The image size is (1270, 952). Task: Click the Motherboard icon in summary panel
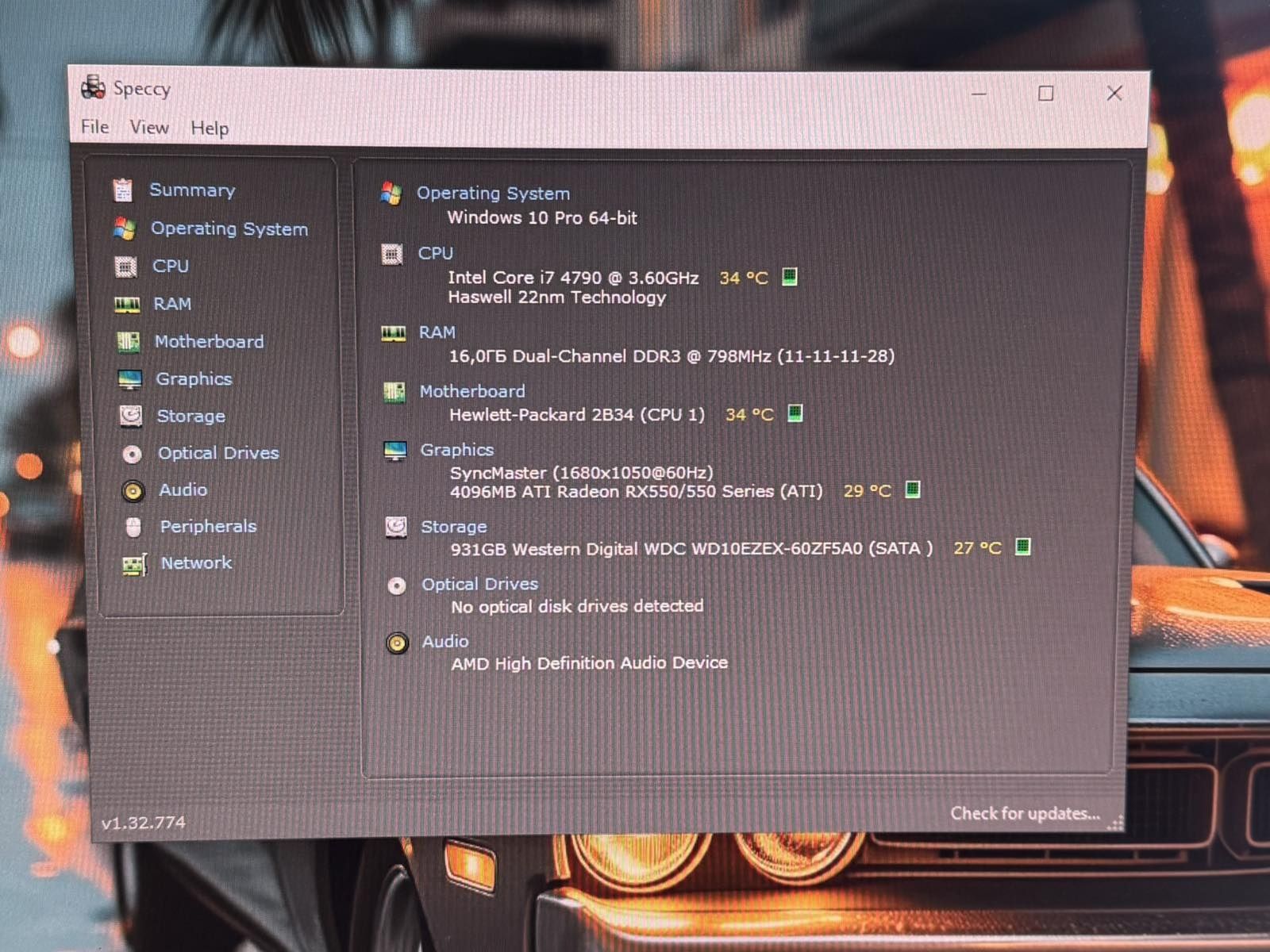(x=394, y=392)
